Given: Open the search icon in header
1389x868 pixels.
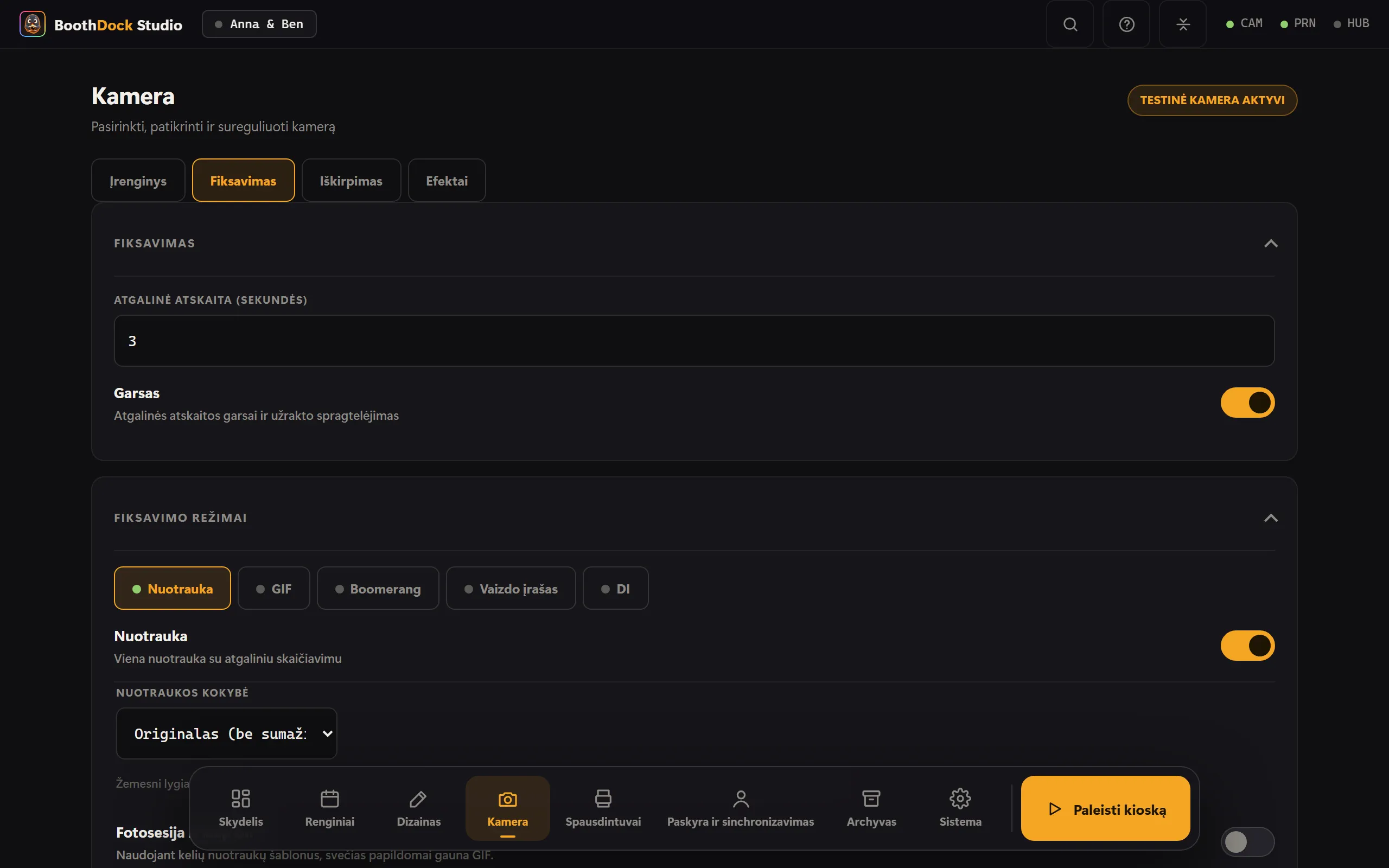Looking at the screenshot, I should click(1070, 24).
